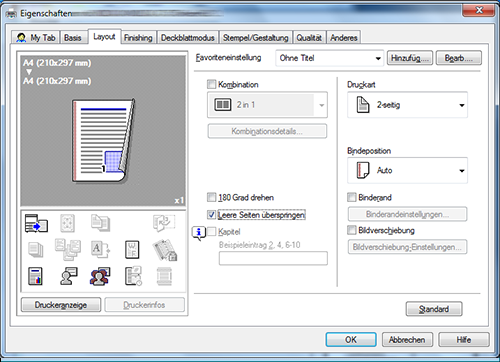Click the 2 in 1 layout icon
Image resolution: width=500 pixels, height=362 pixels.
click(222, 105)
